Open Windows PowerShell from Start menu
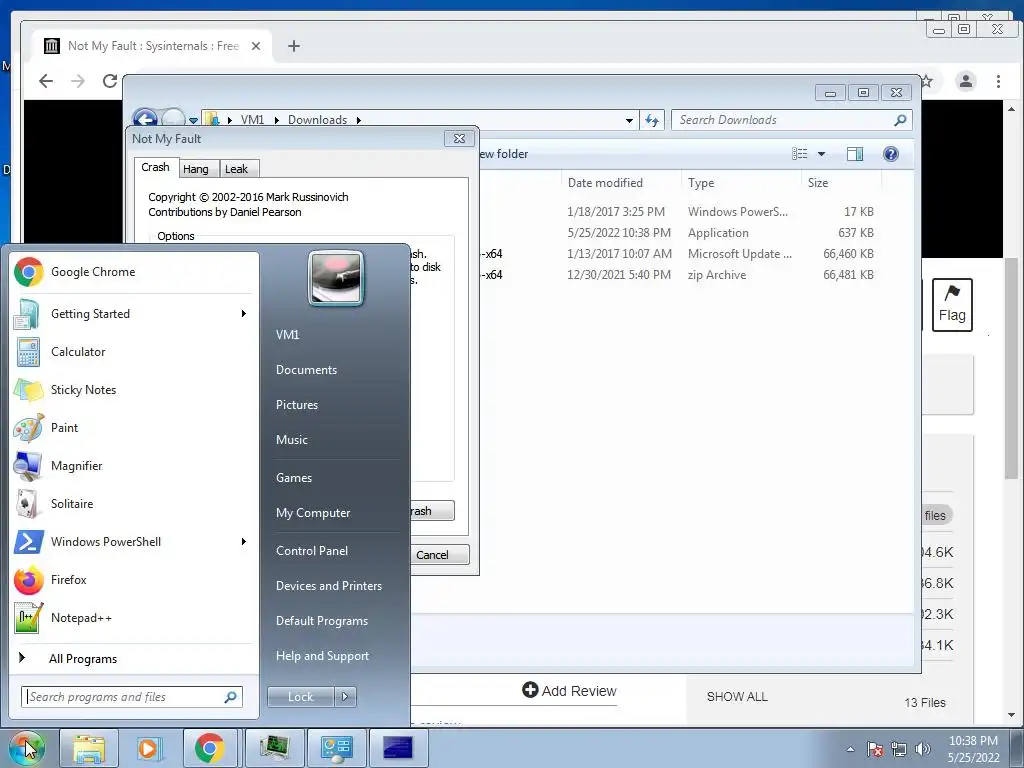Viewport: 1024px width, 768px height. [133, 542]
